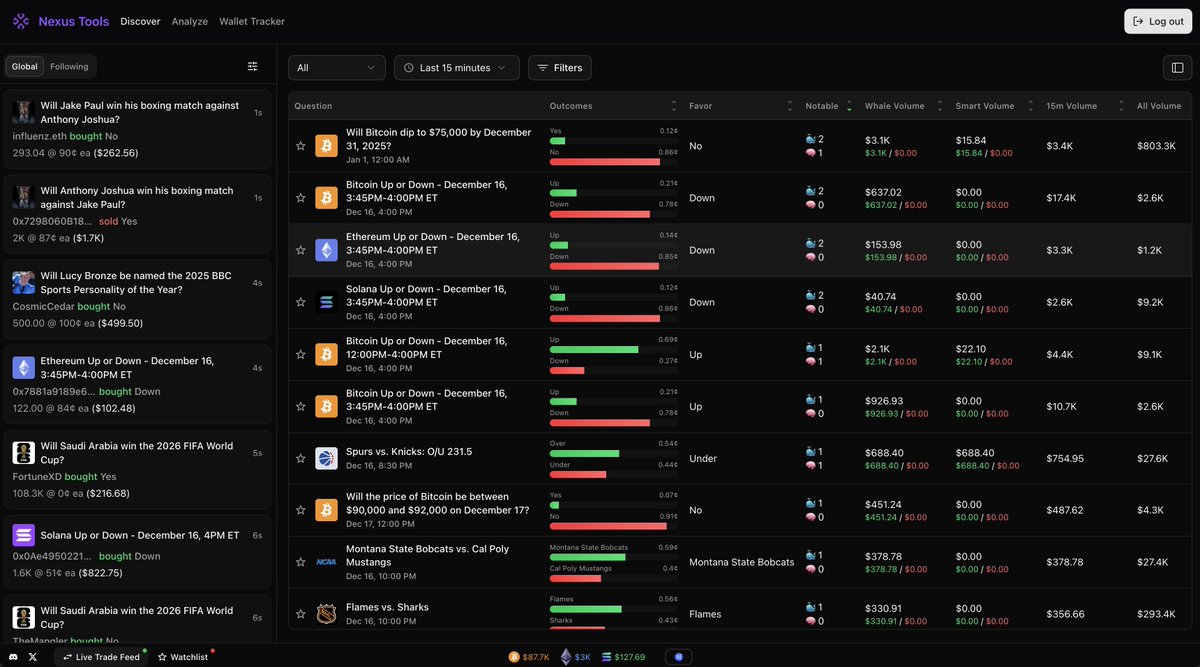
Task: Open Lucy Bronze feed card thumbnail
Action: [x=24, y=282]
